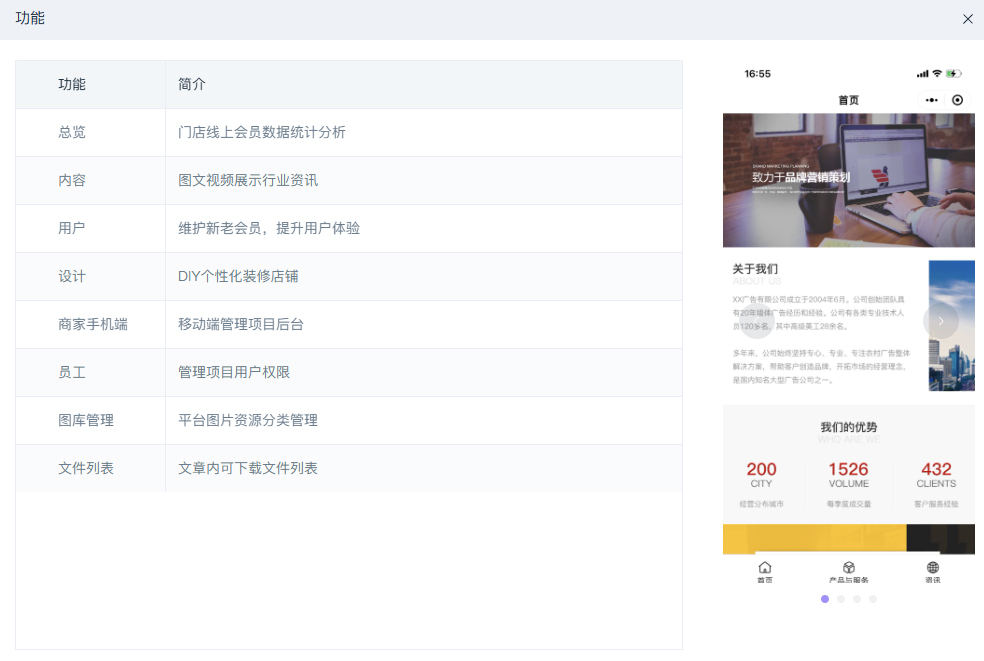Select the second carousel dot
Screen dimensions: 984x661
[x=841, y=599]
